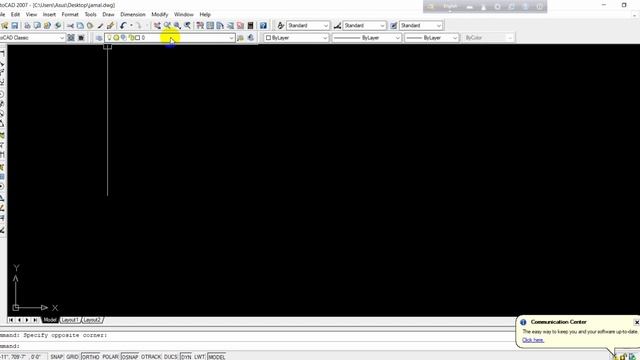Image resolution: width=640 pixels, height=360 pixels.
Task: Click the Cut scissors icon
Action: [x=70, y=25]
